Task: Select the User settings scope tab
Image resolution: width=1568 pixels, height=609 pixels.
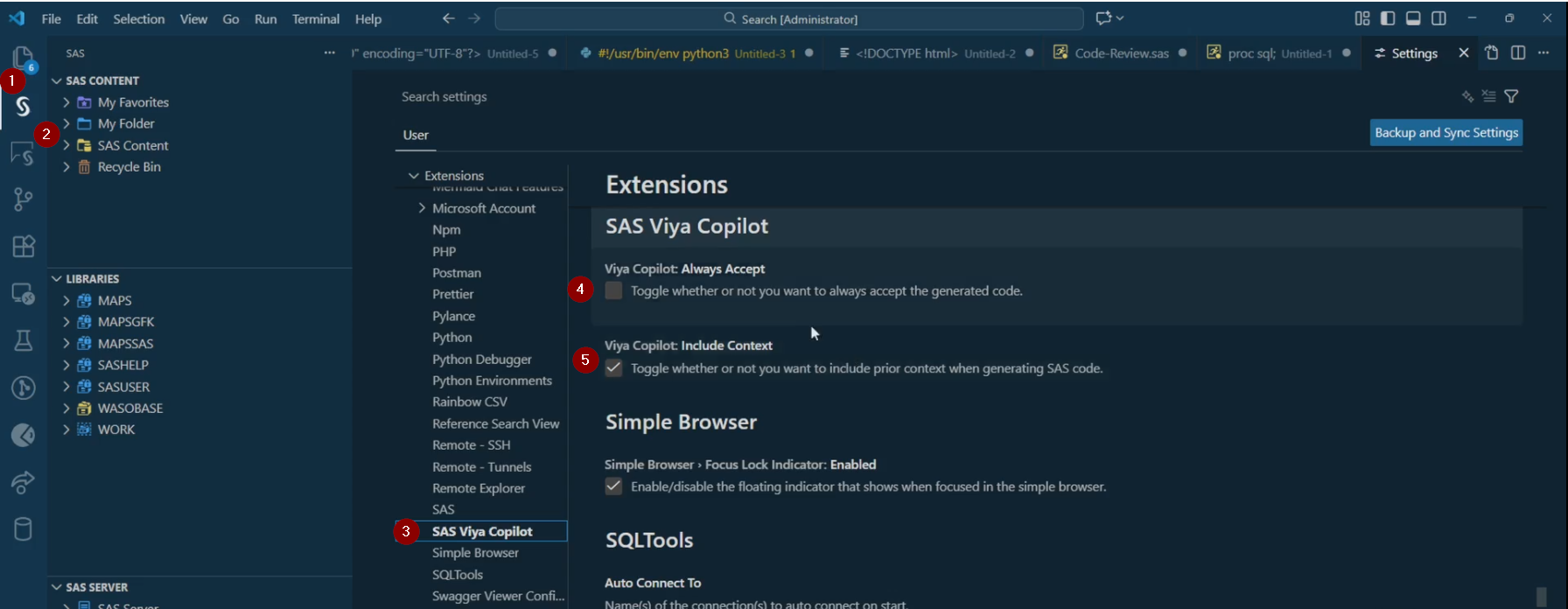Action: 416,135
